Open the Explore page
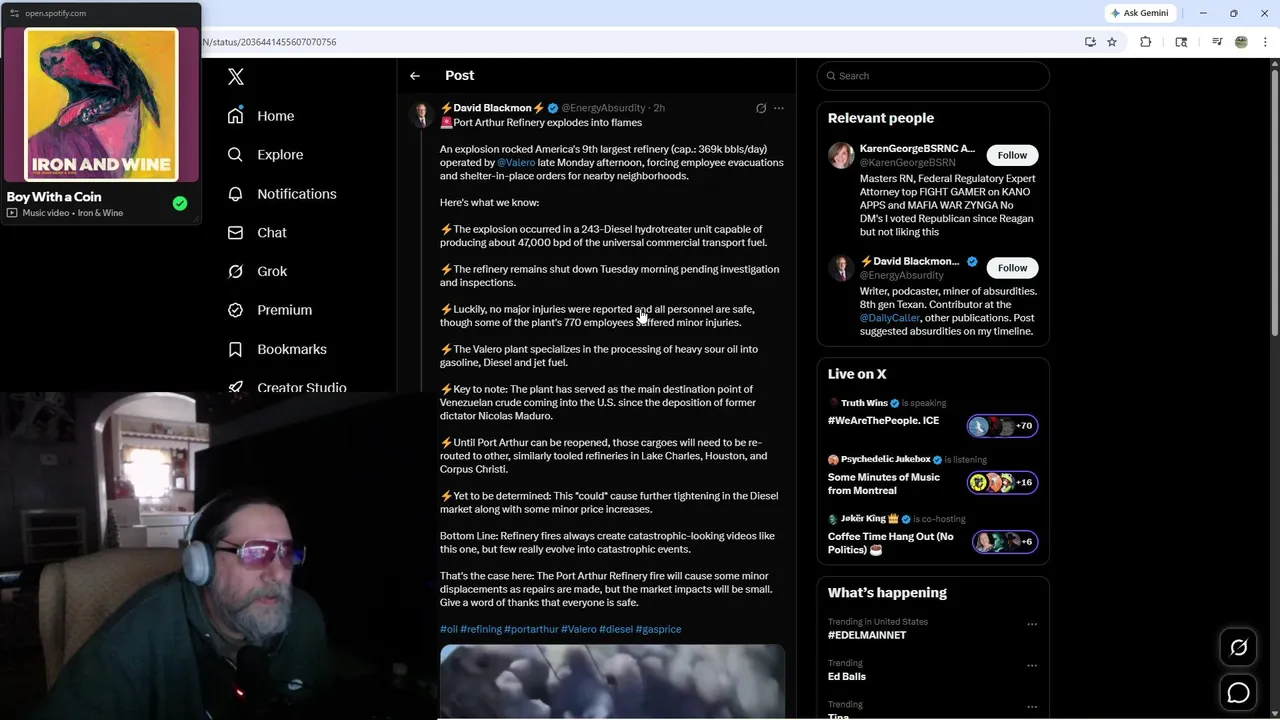Viewport: 1280px width, 720px height. coord(265,155)
